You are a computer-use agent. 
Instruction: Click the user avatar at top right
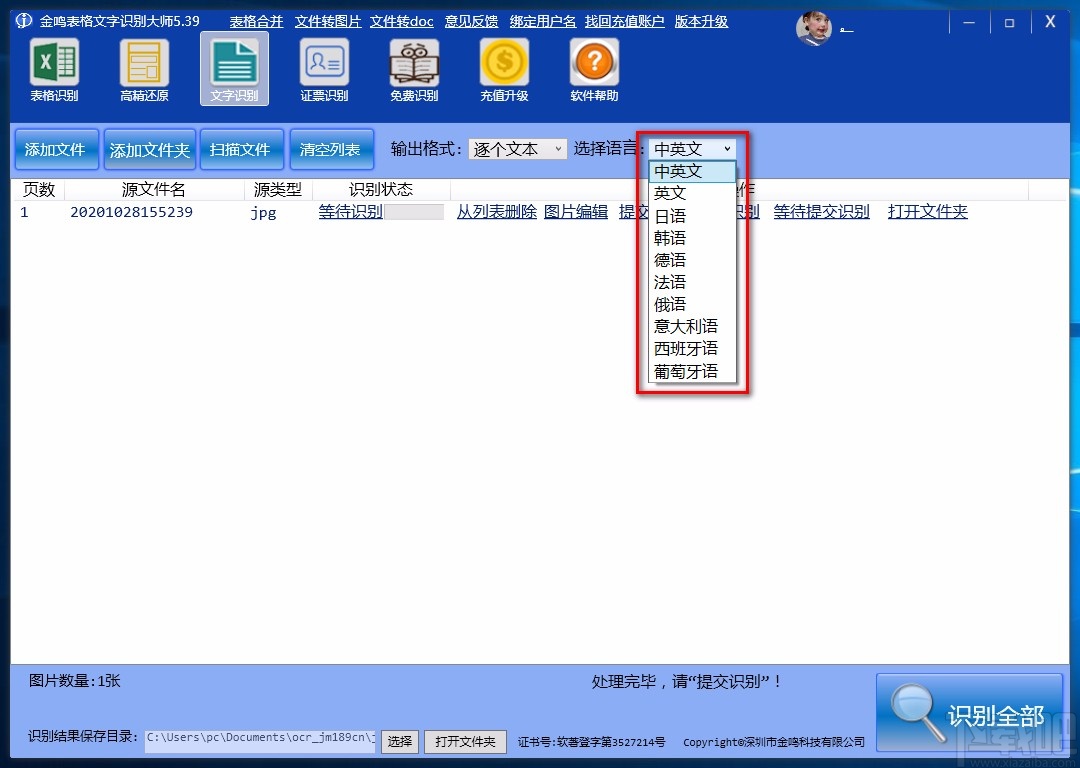[x=814, y=28]
